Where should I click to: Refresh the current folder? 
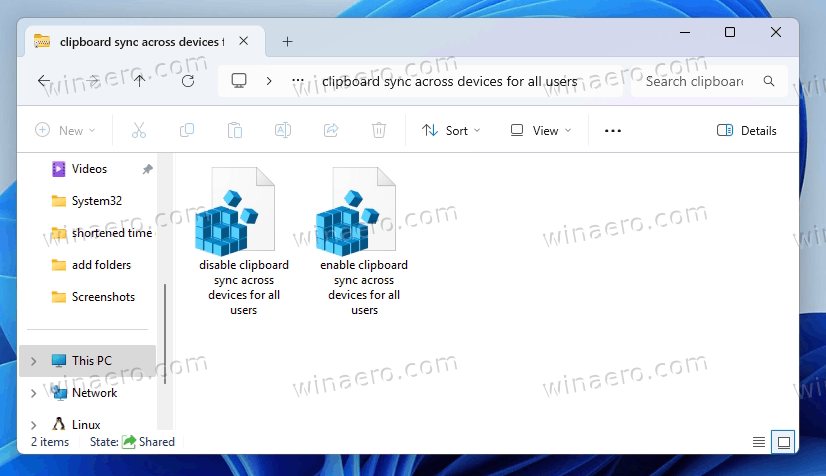(188, 81)
